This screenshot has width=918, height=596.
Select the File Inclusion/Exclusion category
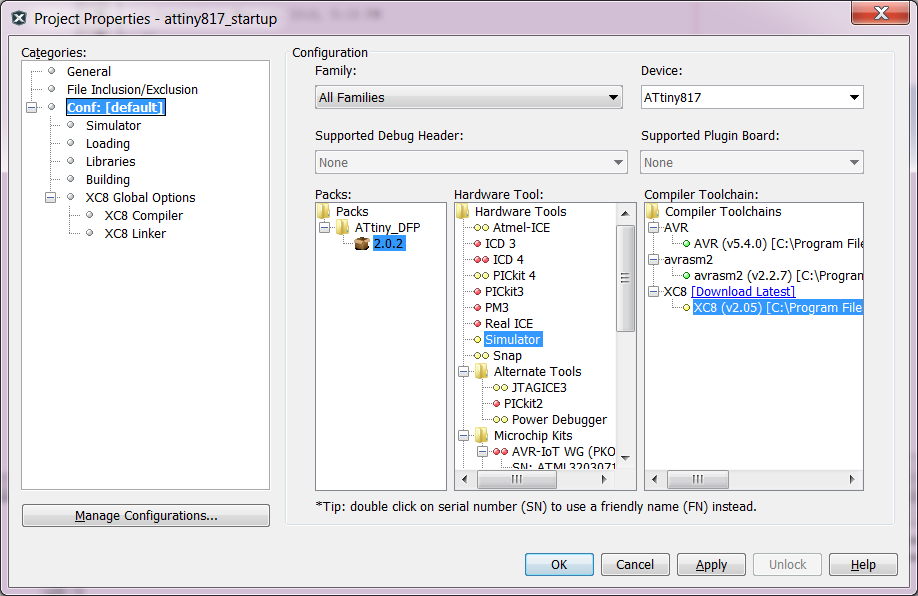132,90
